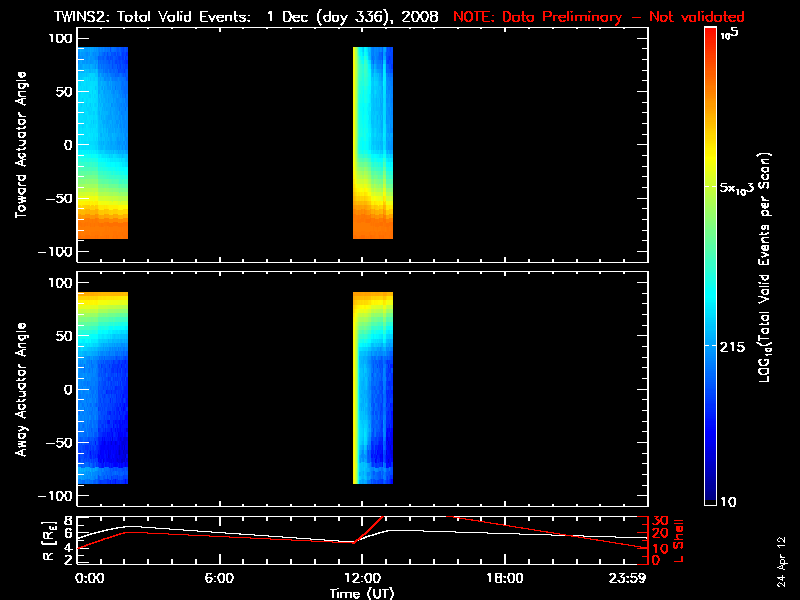Click the red end of the color bar
Viewport: 800px width, 600px height.
click(711, 40)
